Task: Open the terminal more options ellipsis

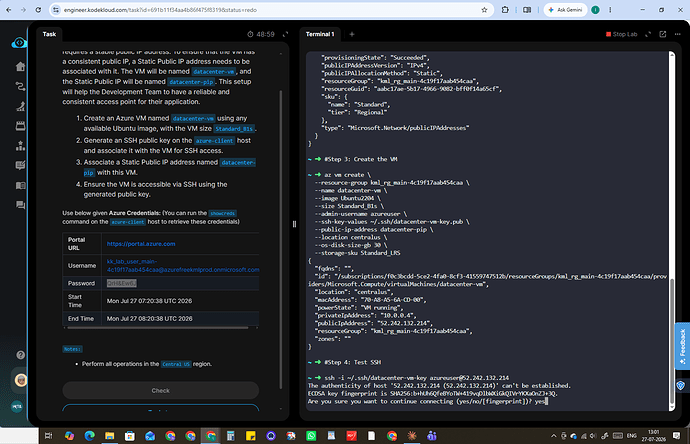Action: (678, 34)
